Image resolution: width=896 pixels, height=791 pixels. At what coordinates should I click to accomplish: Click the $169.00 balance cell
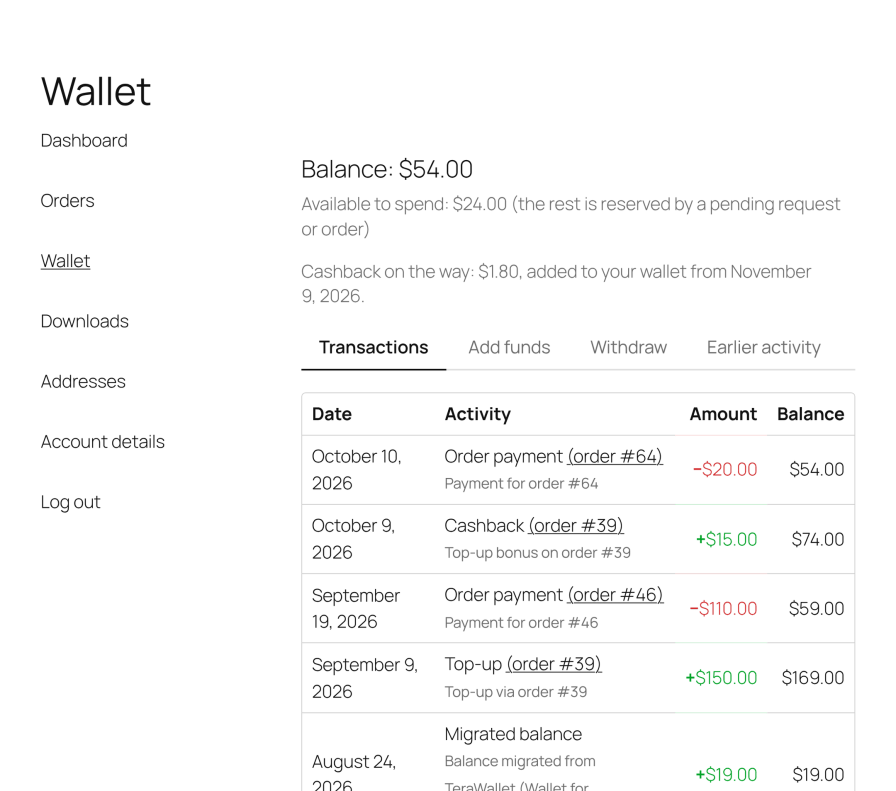(813, 678)
